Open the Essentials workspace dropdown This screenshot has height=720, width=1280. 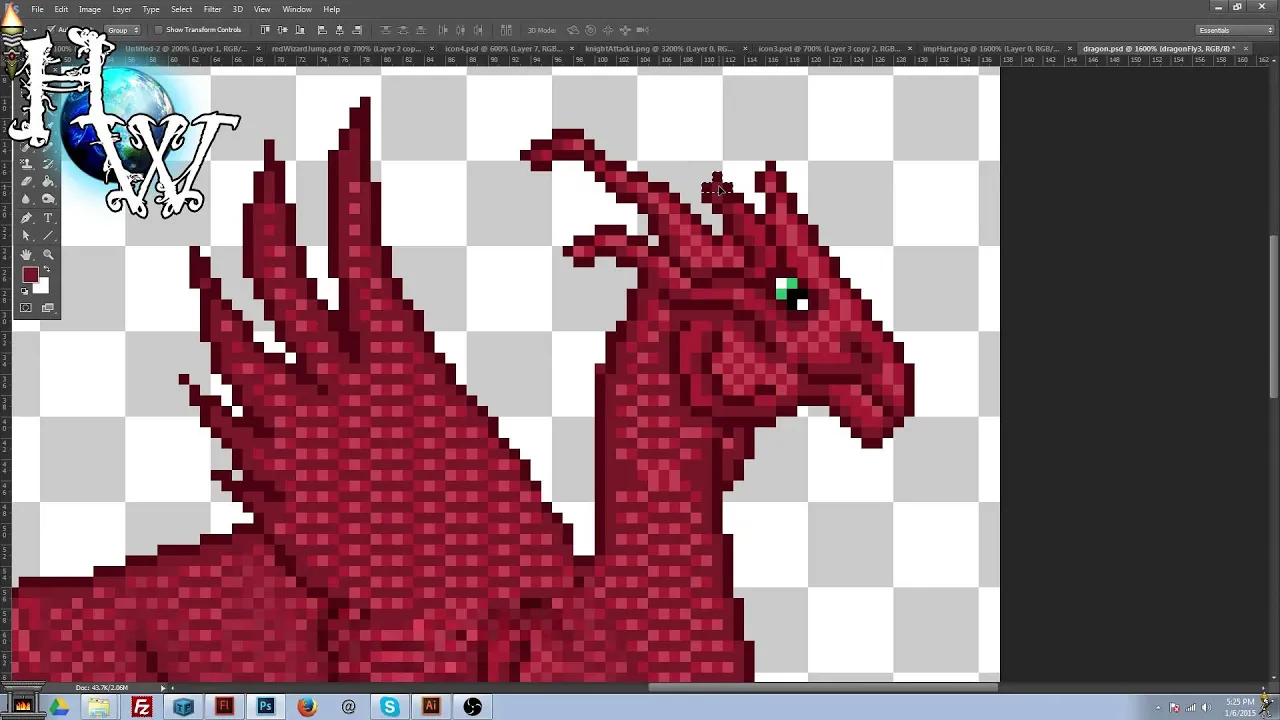click(1236, 30)
